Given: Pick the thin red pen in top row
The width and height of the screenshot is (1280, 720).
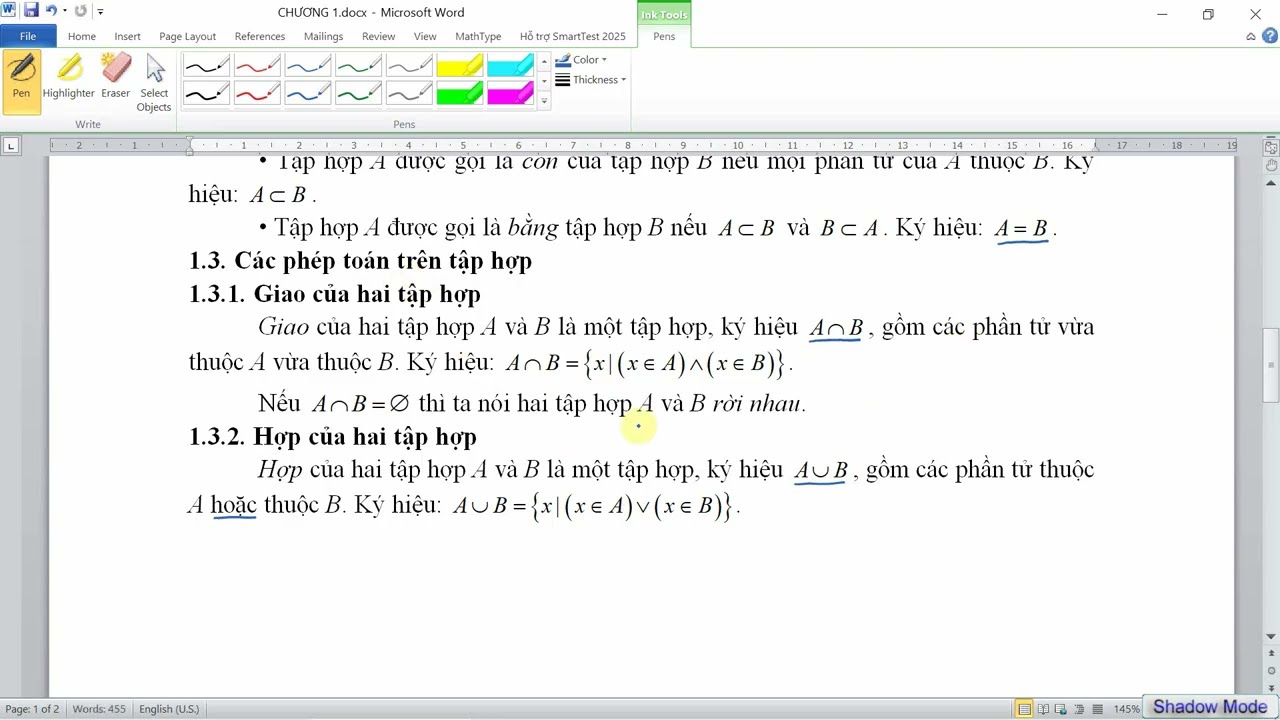Looking at the screenshot, I should point(257,67).
